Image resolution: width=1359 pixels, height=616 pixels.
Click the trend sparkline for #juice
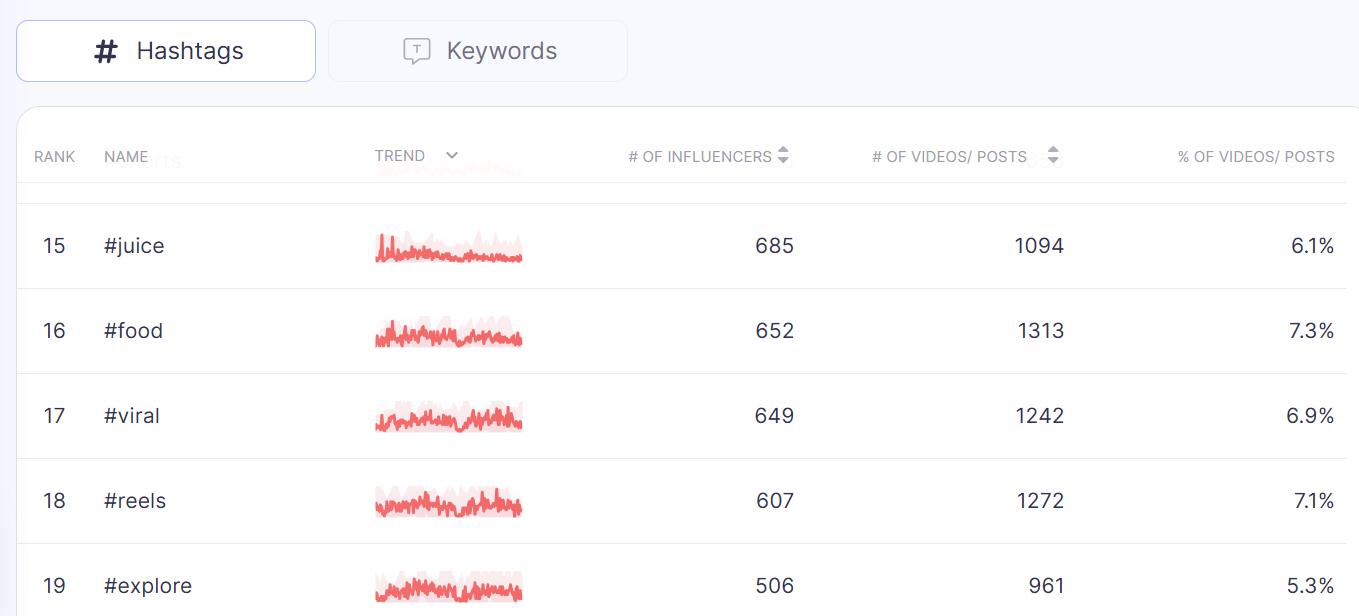pos(449,248)
